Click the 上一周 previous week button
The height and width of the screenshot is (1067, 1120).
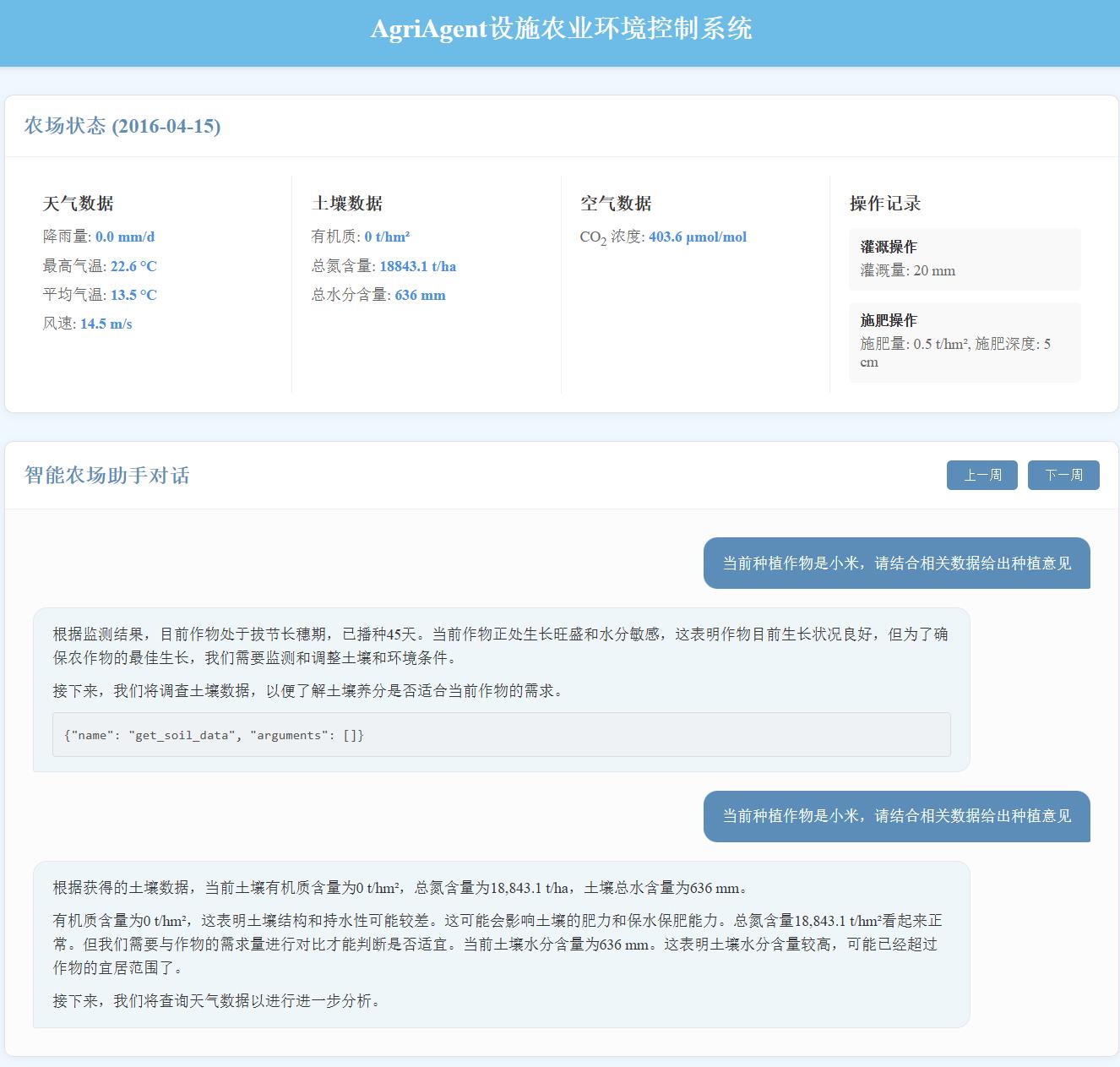[981, 475]
